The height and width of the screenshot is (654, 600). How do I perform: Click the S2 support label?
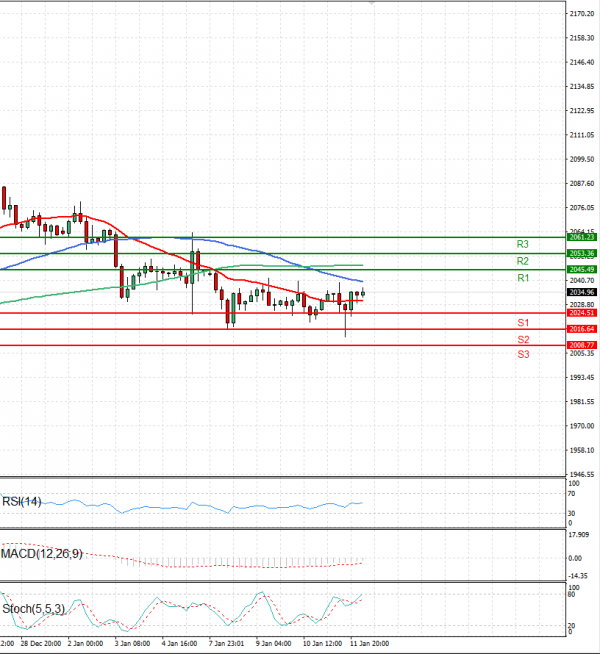click(x=523, y=340)
